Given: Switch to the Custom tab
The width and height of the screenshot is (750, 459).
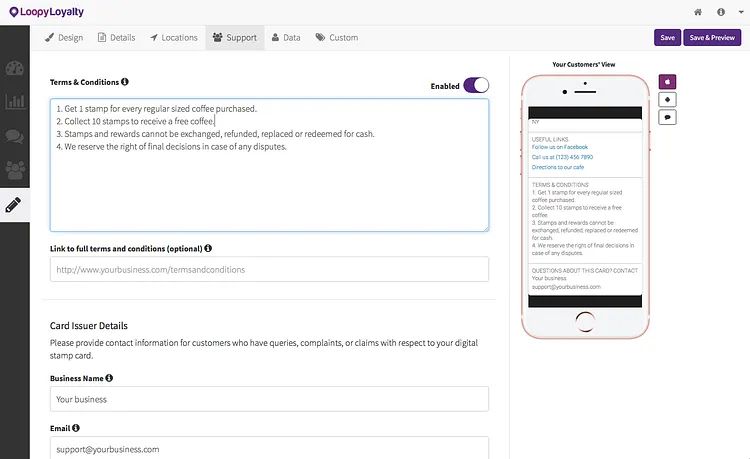Looking at the screenshot, I should coord(337,38).
